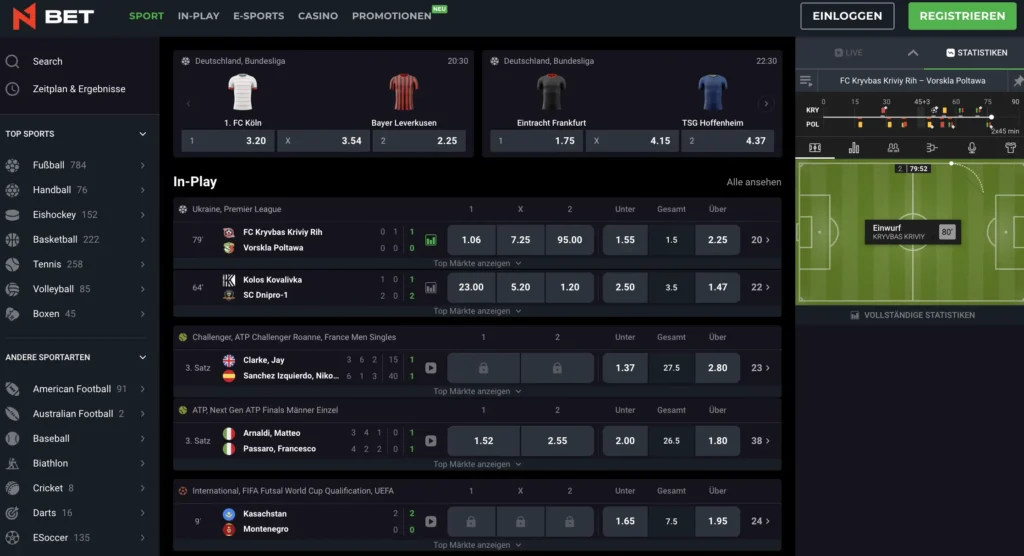Open the E-SPORTS tab
This screenshot has height=556, width=1024.
(x=259, y=16)
